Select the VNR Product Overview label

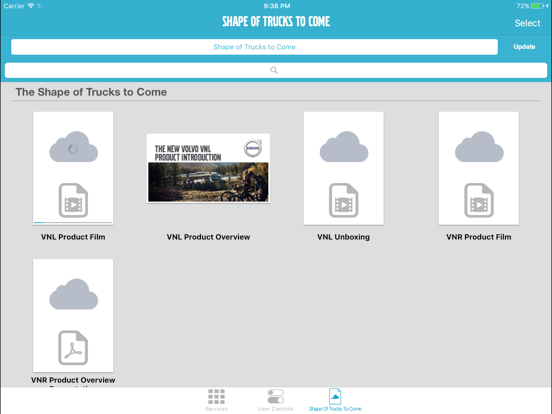(73, 380)
